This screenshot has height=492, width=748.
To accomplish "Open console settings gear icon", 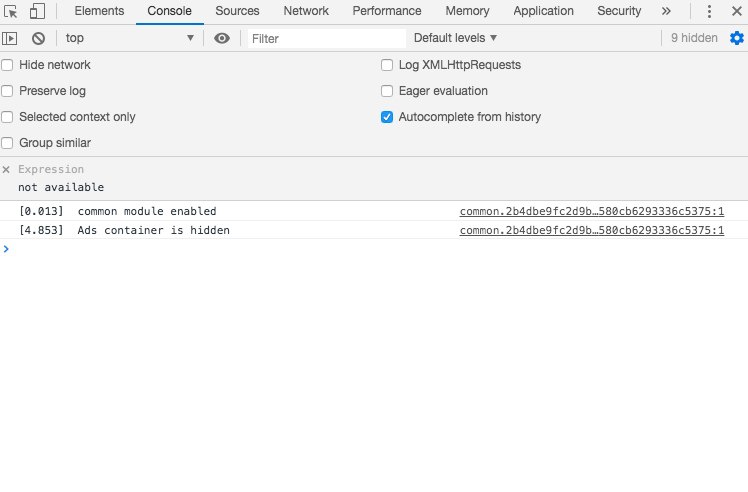I will 737,38.
